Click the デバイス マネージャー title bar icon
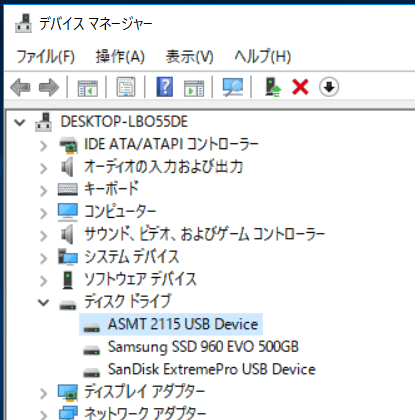Viewport: 415px width, 420px height. coord(23,23)
